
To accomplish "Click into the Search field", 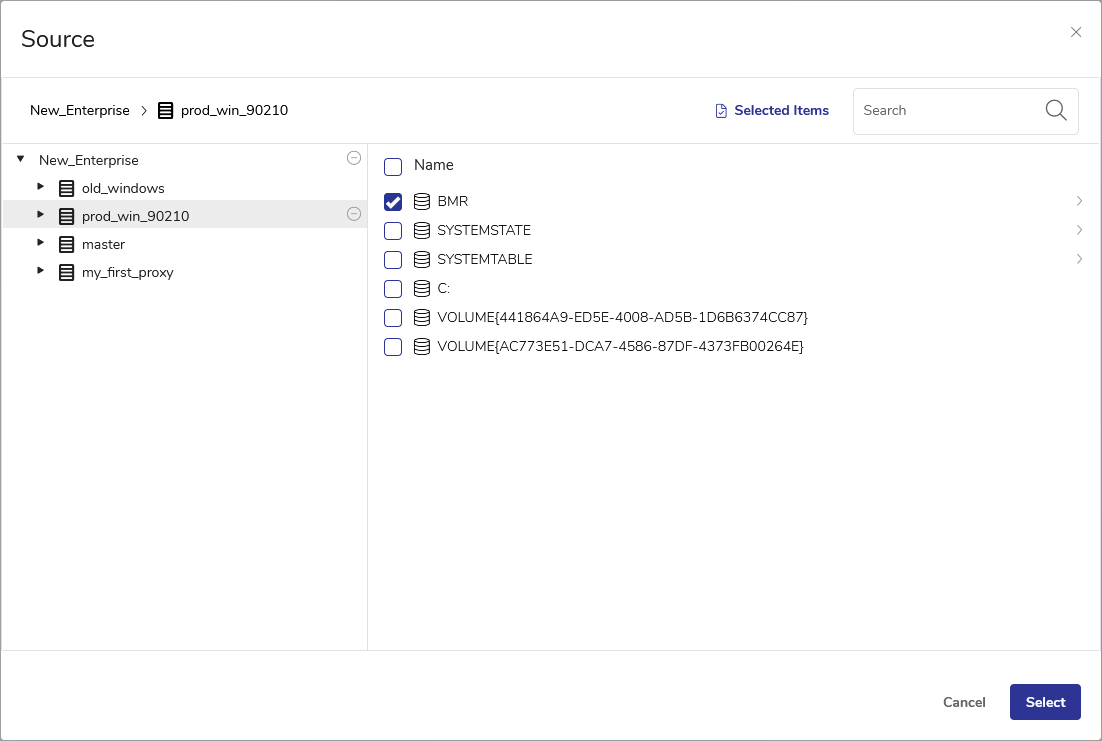I will (x=945, y=111).
